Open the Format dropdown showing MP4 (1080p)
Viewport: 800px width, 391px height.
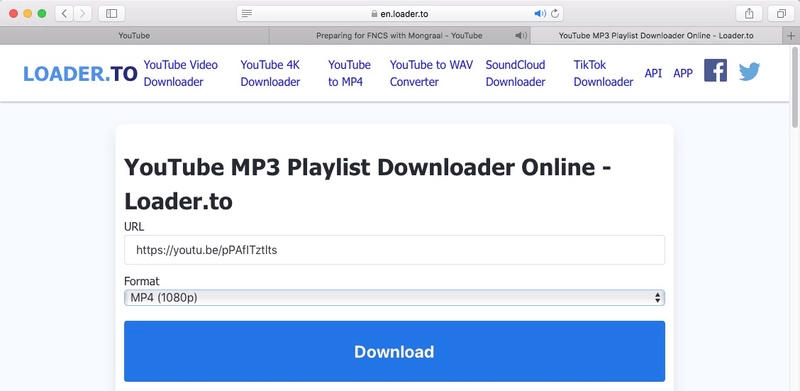394,298
